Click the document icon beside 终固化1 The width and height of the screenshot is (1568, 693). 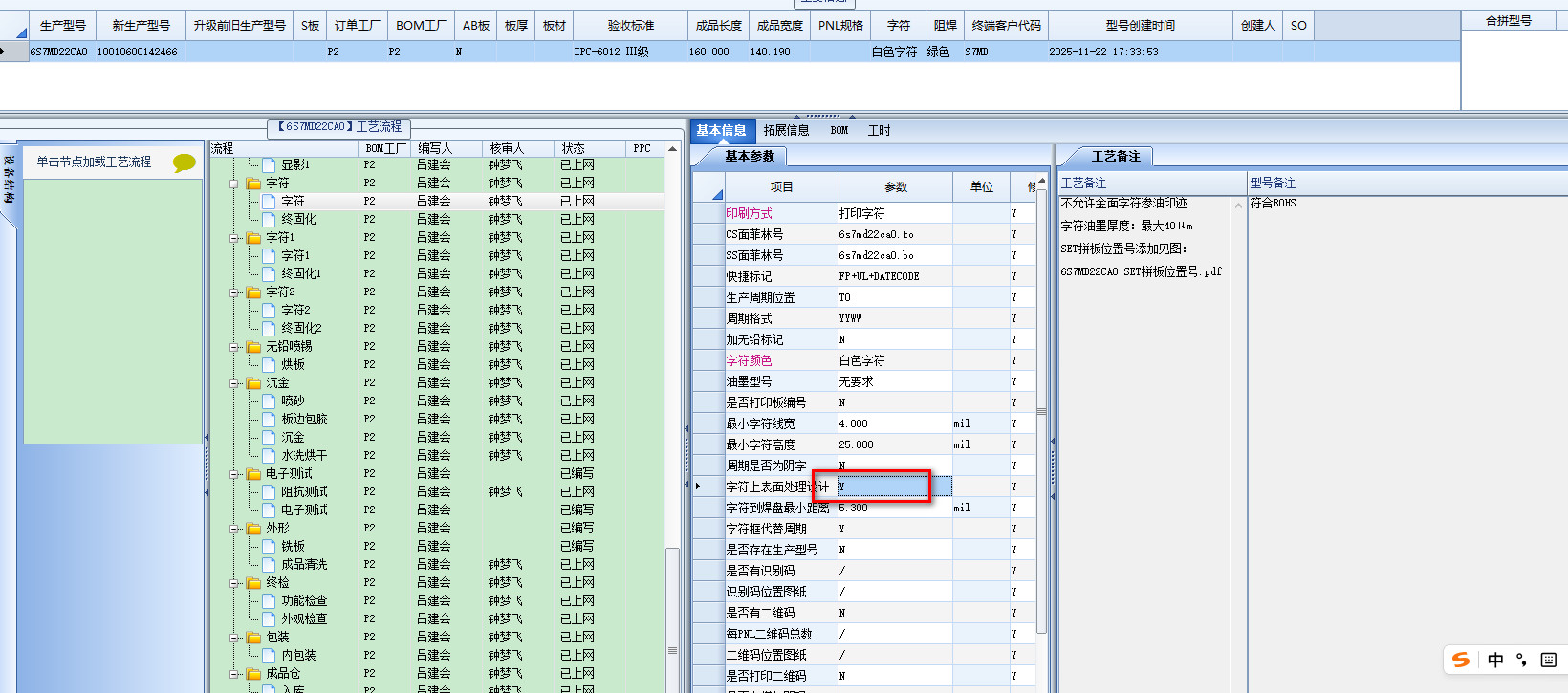click(x=269, y=273)
